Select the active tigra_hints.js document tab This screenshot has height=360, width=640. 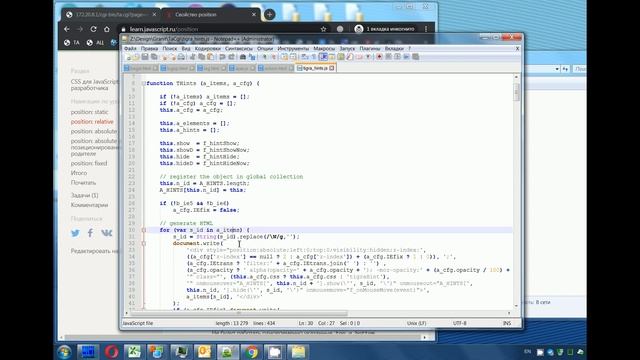316,68
